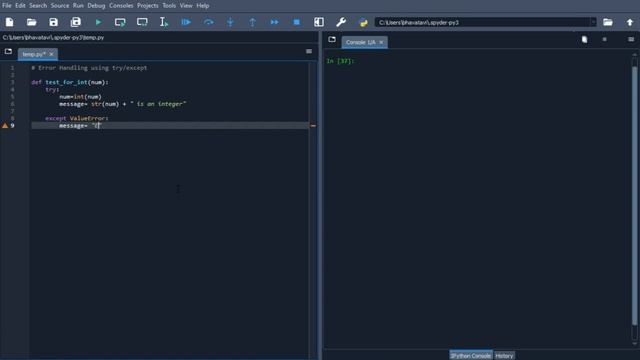The image size is (640, 360).
Task: Click the editor file path label
Action: [53, 37]
